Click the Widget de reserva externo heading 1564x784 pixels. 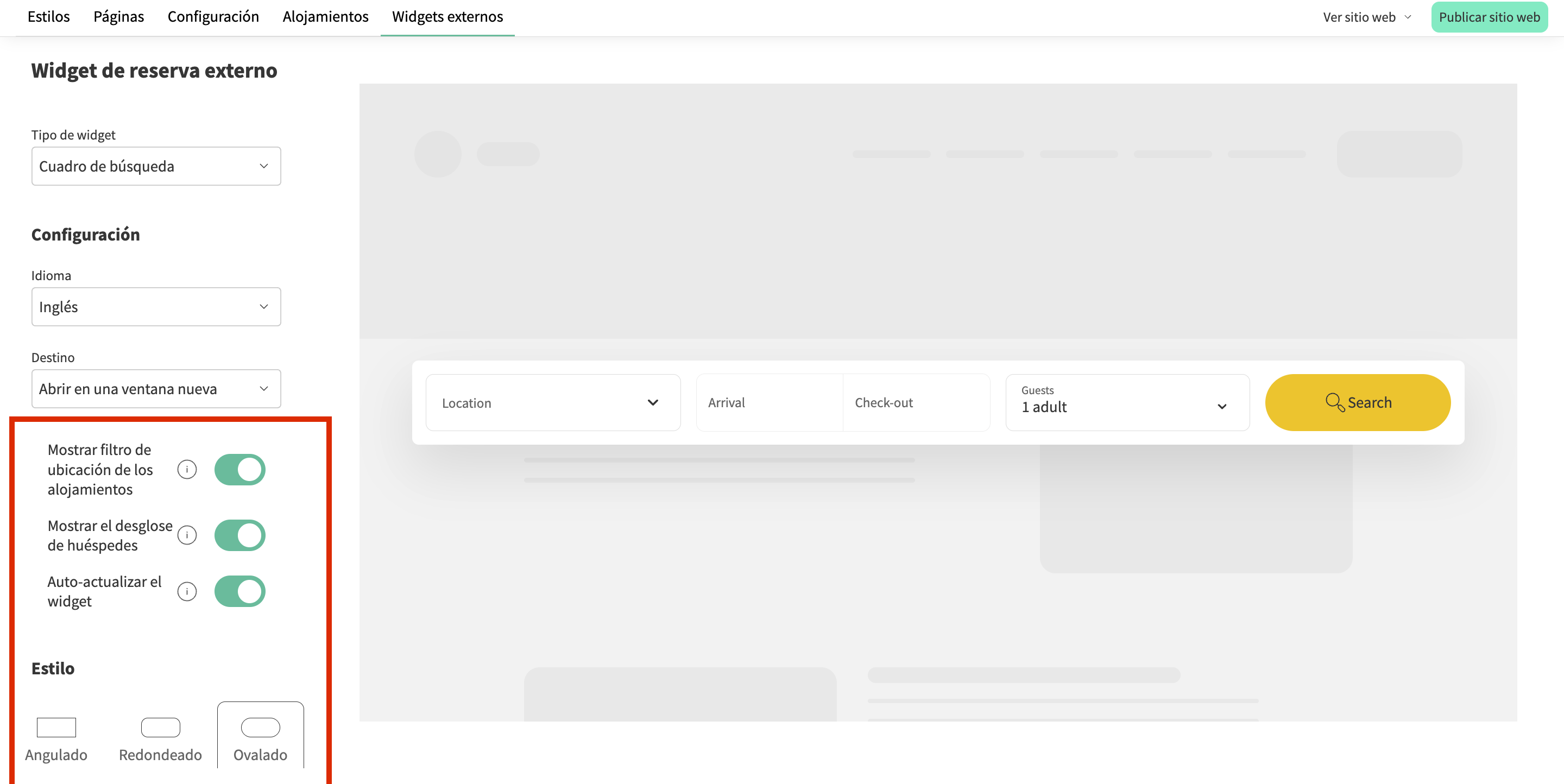(154, 71)
